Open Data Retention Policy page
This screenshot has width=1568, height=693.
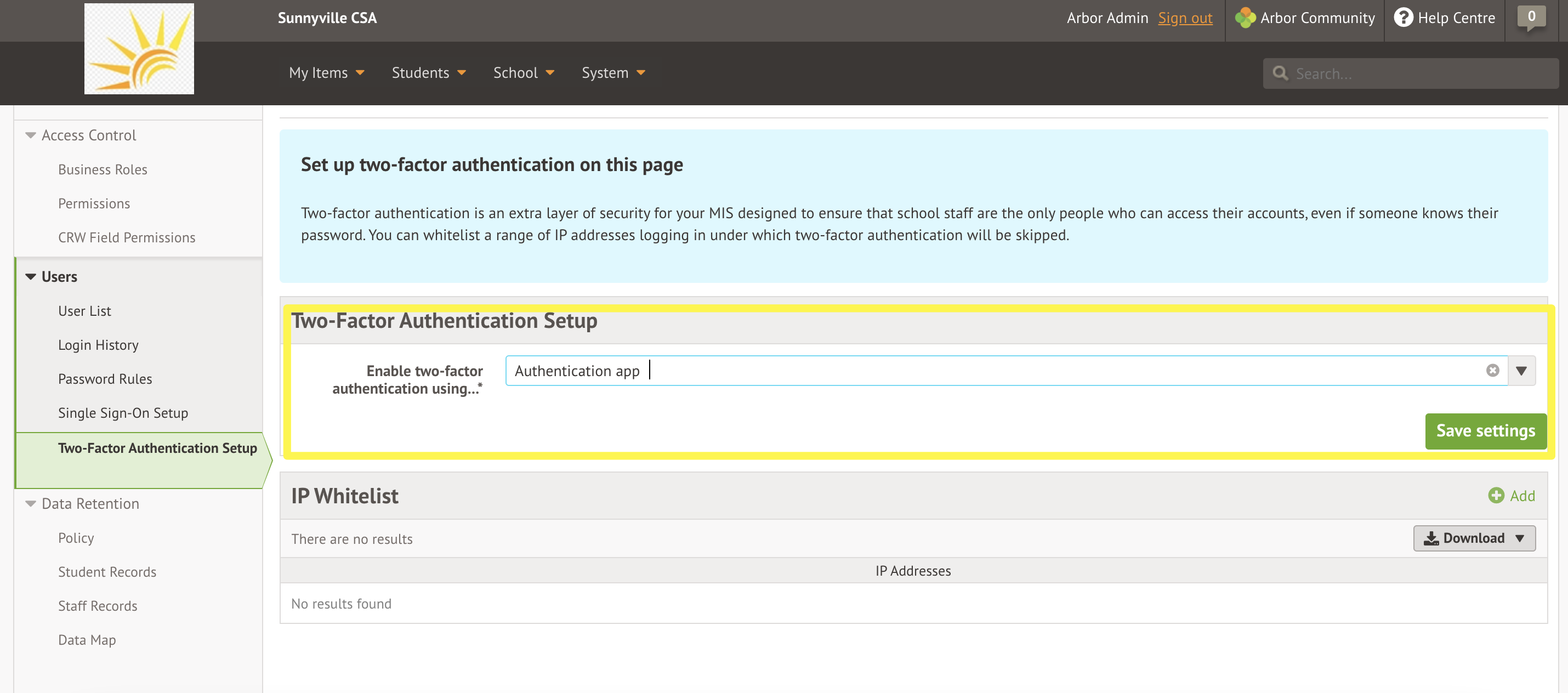(76, 538)
